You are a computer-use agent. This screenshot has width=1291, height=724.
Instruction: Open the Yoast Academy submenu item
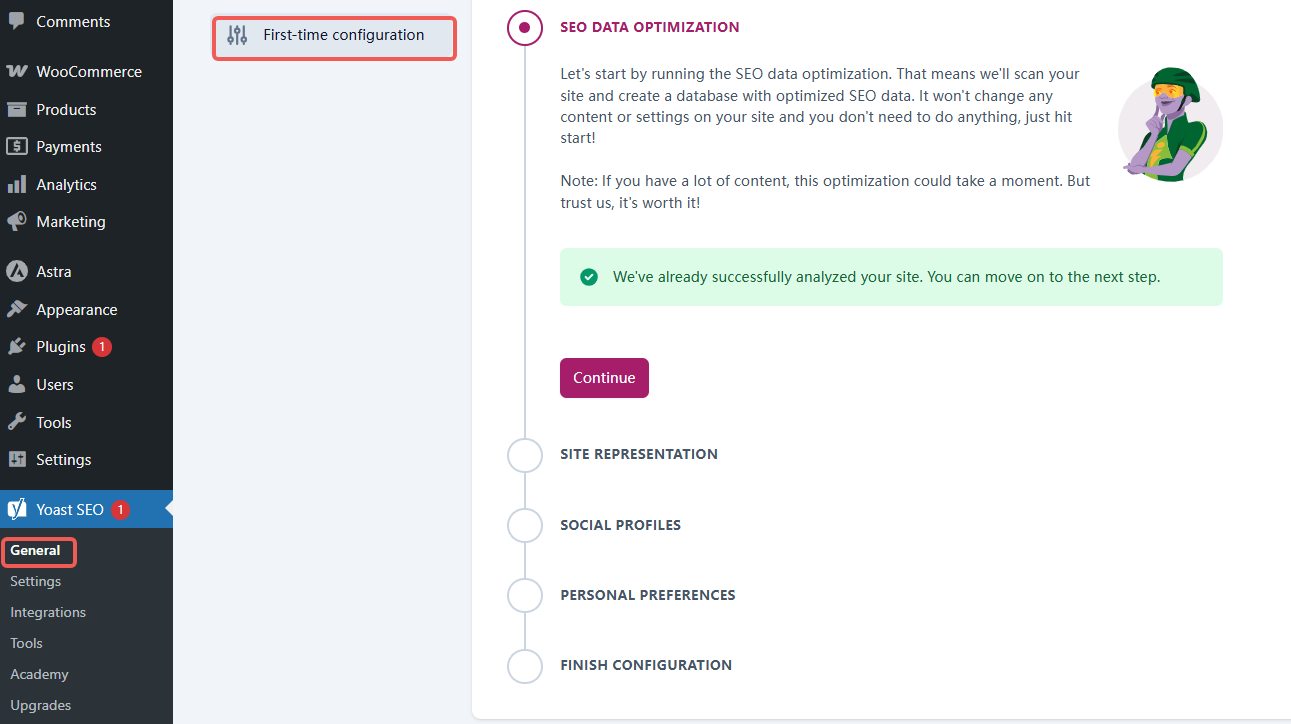click(39, 674)
